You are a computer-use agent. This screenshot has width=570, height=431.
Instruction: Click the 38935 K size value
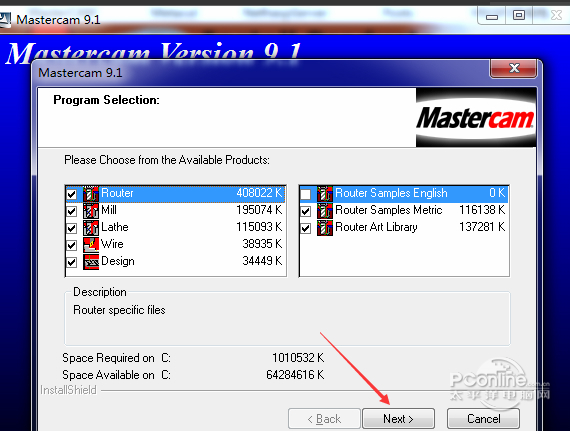coord(262,244)
